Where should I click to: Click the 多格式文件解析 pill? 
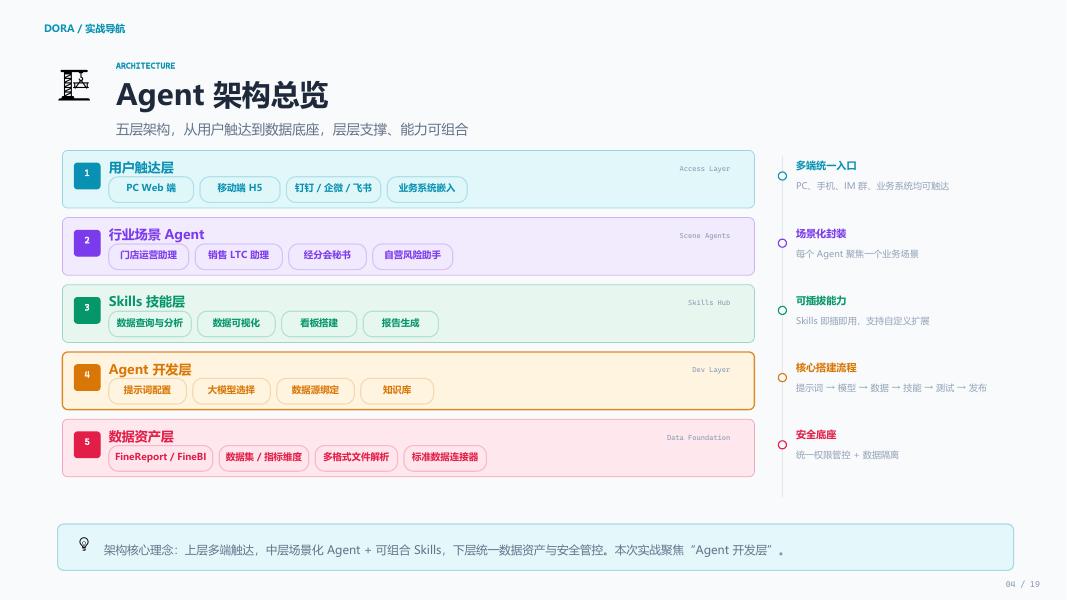click(x=356, y=457)
